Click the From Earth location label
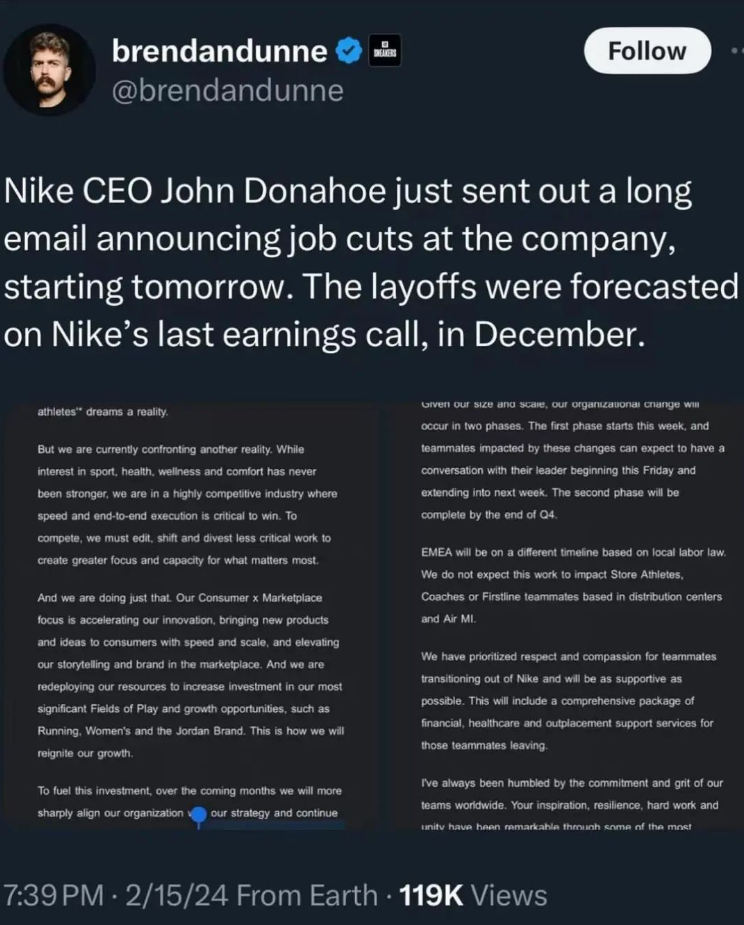The image size is (744, 925). pyautogui.click(x=307, y=895)
